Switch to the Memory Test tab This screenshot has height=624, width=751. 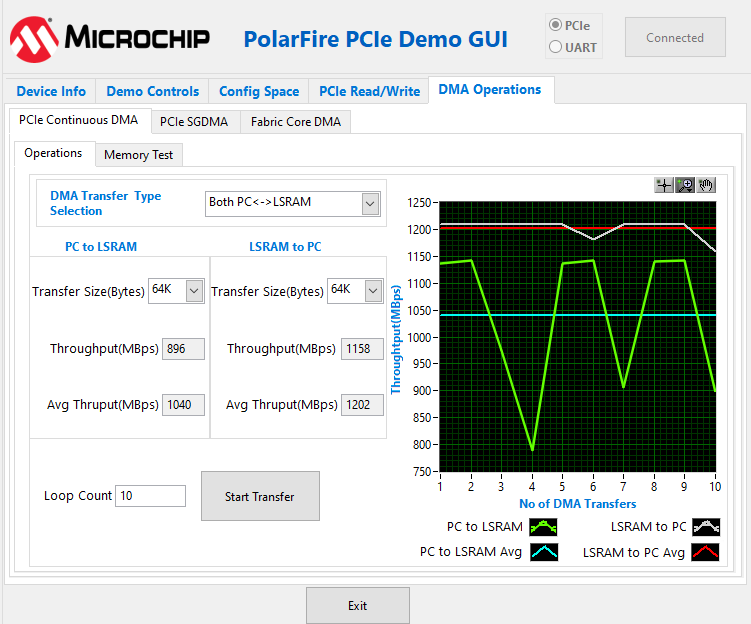[x=138, y=155]
